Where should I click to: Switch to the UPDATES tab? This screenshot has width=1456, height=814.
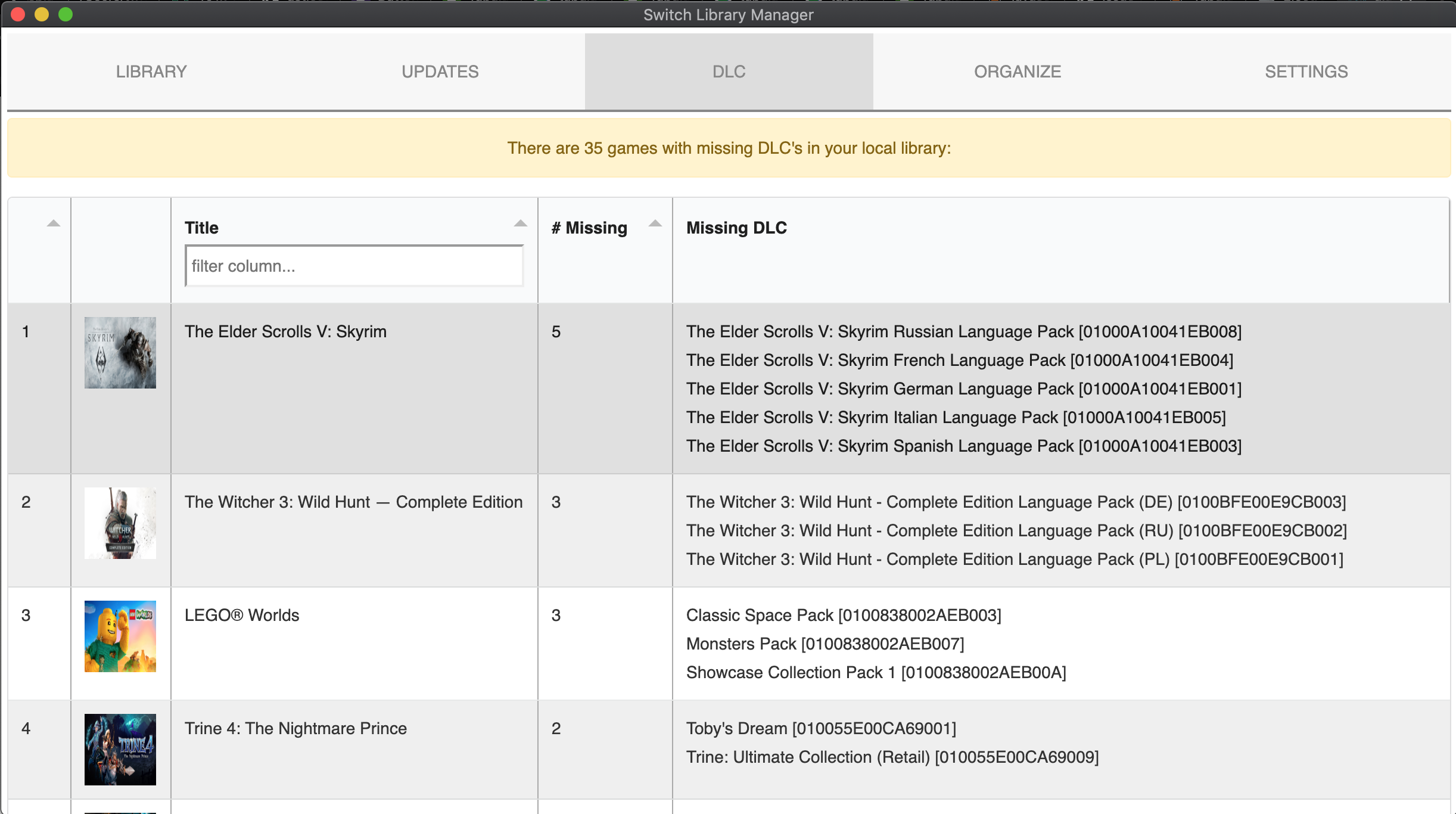tap(440, 72)
